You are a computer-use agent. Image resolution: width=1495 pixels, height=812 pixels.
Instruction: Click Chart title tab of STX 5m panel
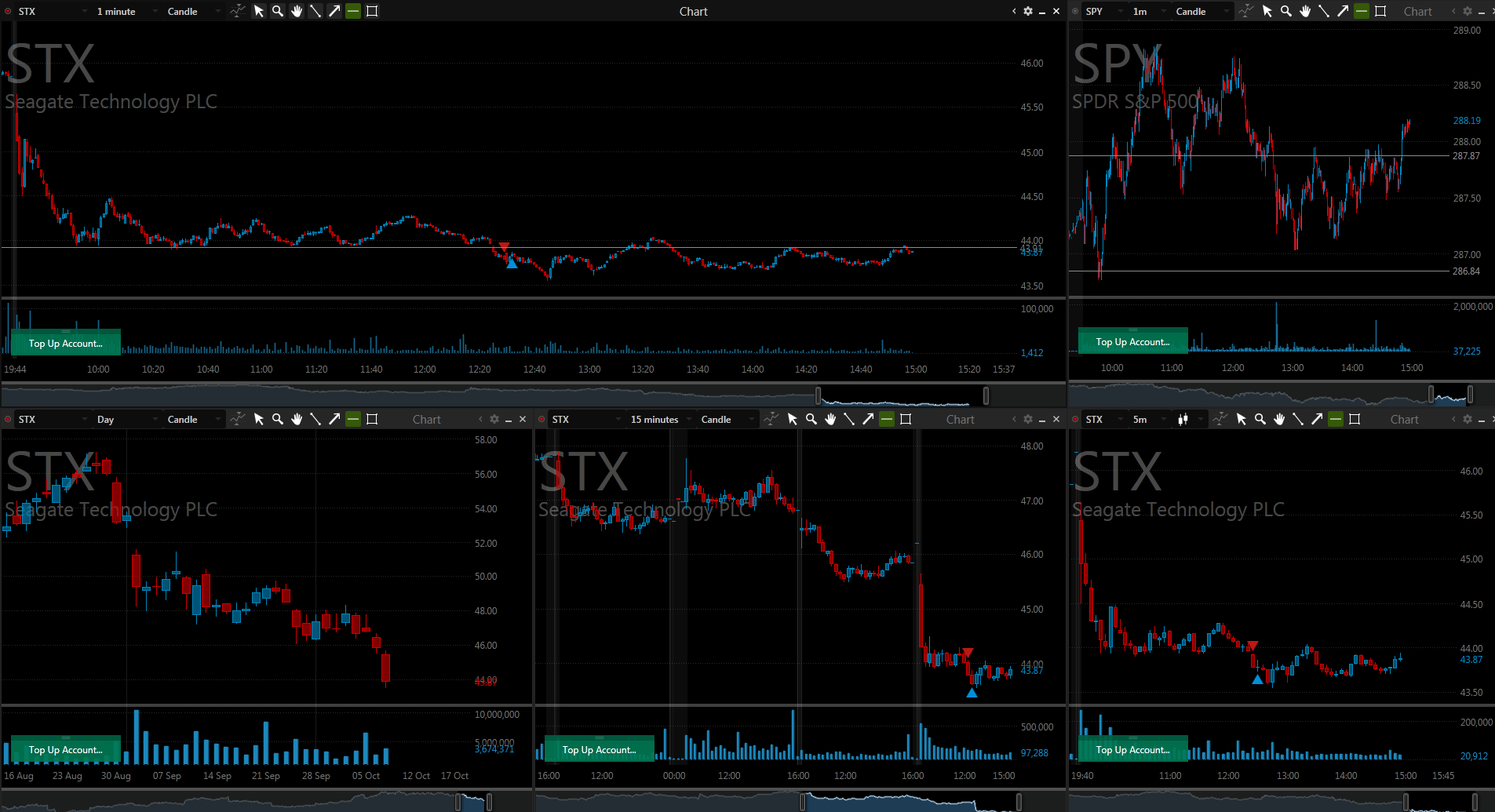(1404, 419)
